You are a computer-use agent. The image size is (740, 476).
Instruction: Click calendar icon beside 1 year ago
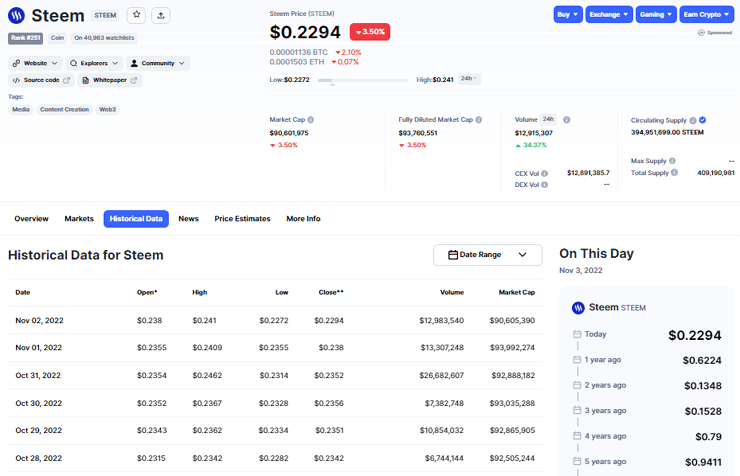[577, 359]
